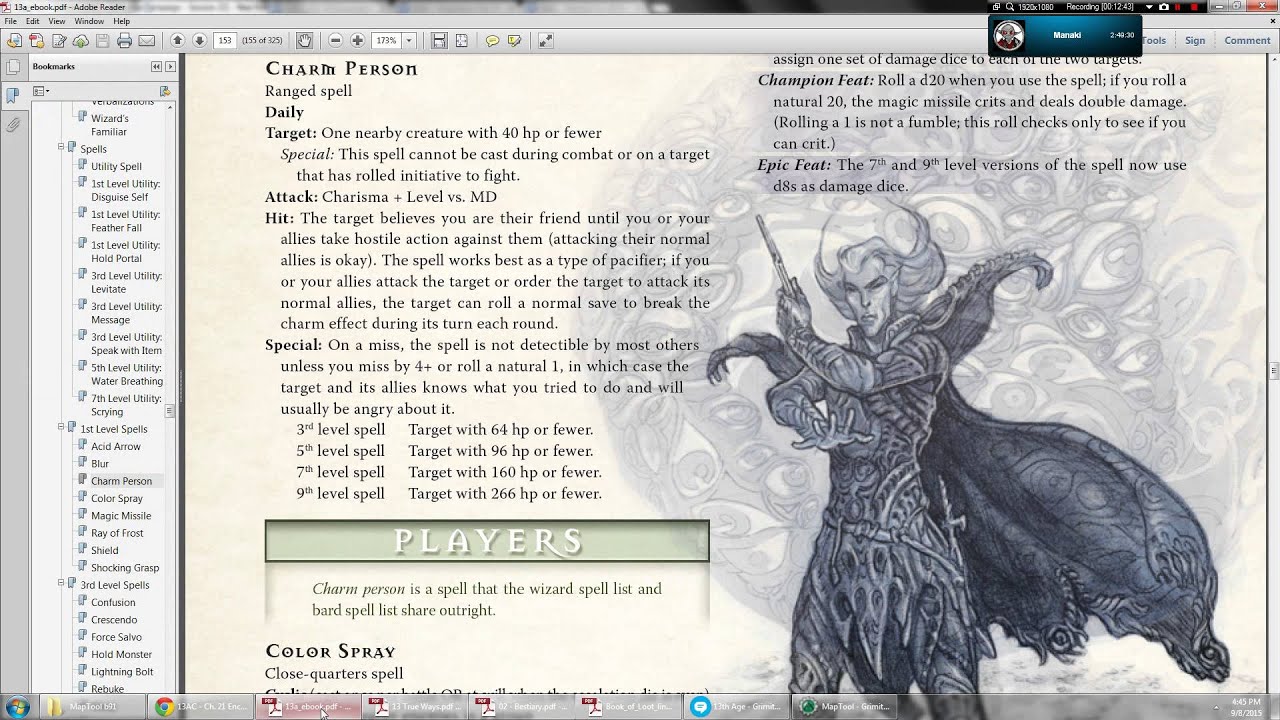Jump to Acid Arrow bookmark
The image size is (1280, 720).
click(x=116, y=446)
